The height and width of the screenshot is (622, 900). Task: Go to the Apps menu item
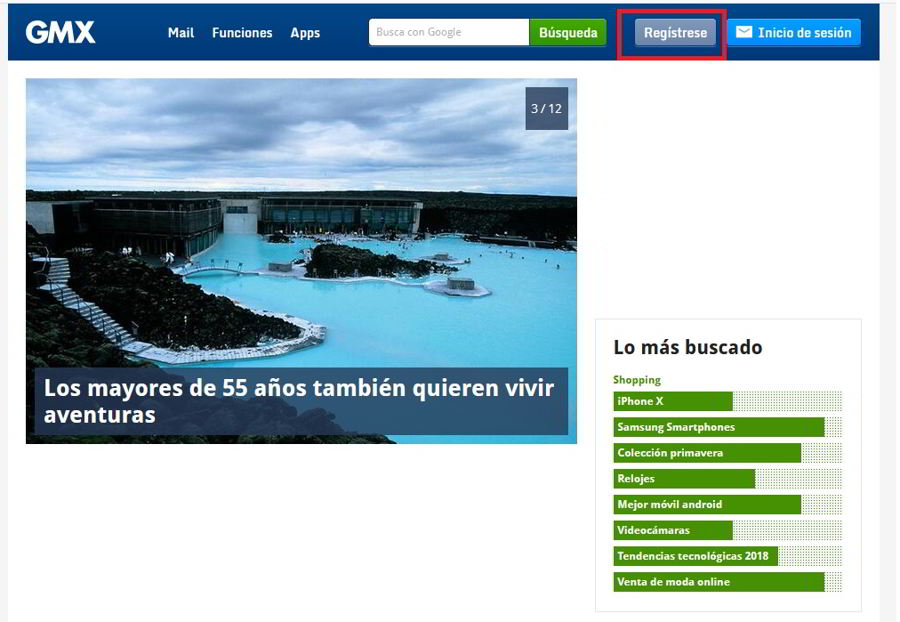point(305,33)
